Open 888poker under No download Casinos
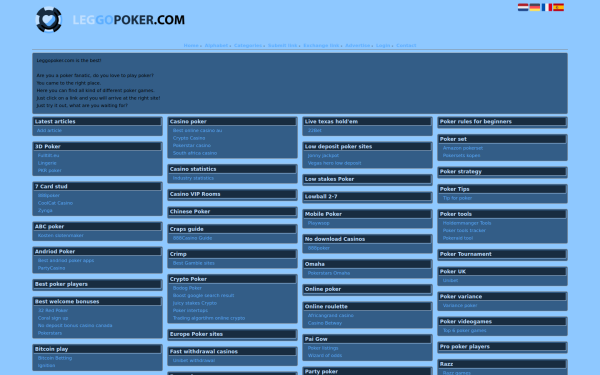The image size is (600, 375). (x=318, y=248)
